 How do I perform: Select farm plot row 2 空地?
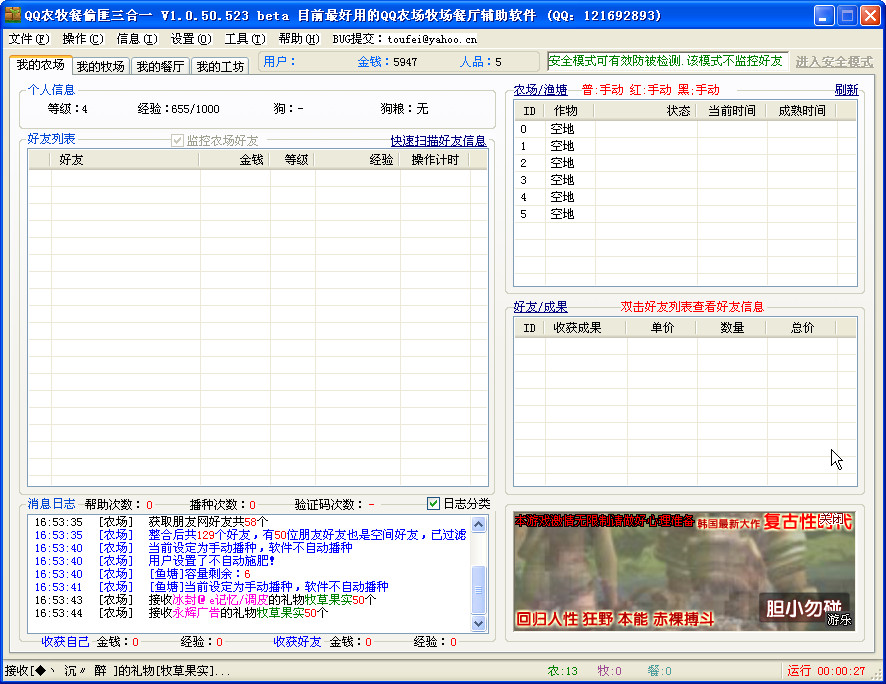pos(685,163)
